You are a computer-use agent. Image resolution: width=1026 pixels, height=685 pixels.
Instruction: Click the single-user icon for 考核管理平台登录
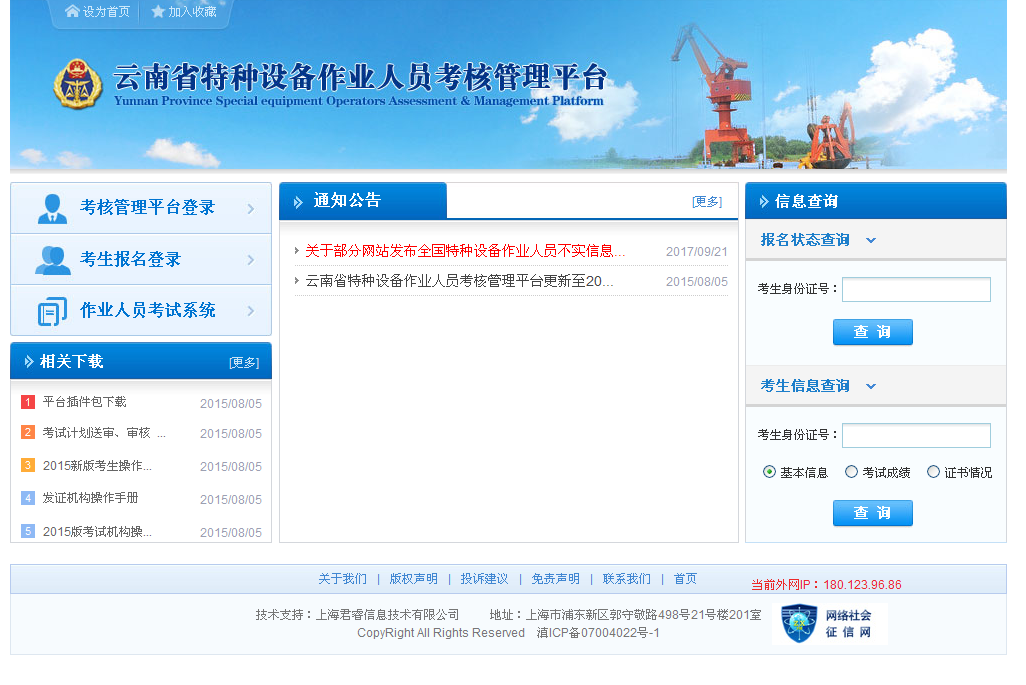[x=52, y=208]
